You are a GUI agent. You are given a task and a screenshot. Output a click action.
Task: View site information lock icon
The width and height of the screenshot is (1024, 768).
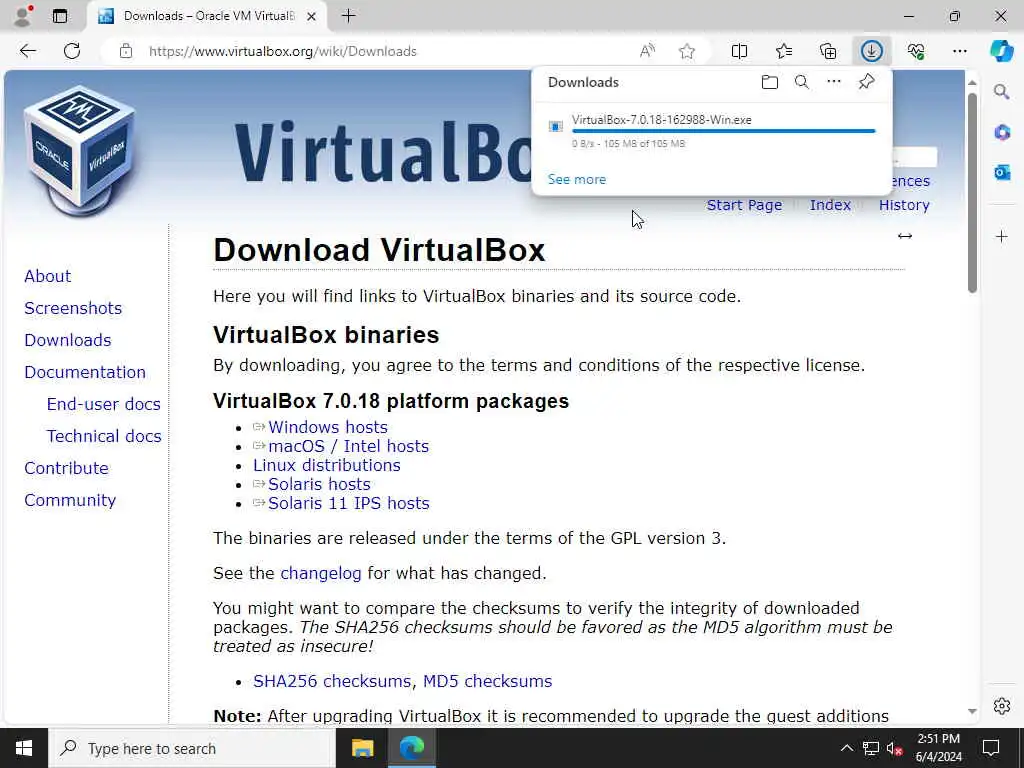tap(126, 51)
